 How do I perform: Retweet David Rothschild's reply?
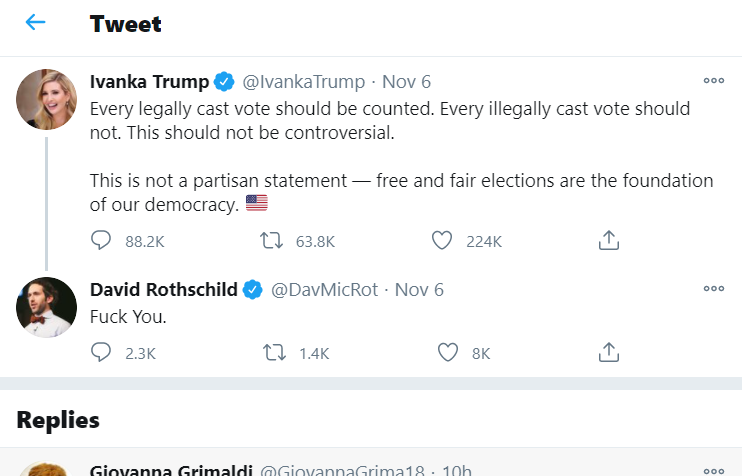coord(271,352)
